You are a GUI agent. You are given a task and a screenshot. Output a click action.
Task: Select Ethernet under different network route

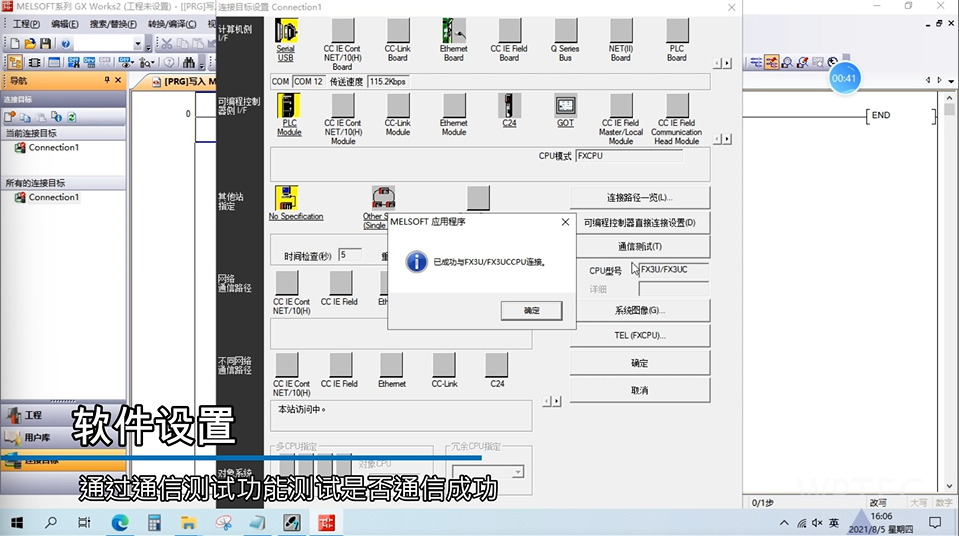pyautogui.click(x=391, y=365)
